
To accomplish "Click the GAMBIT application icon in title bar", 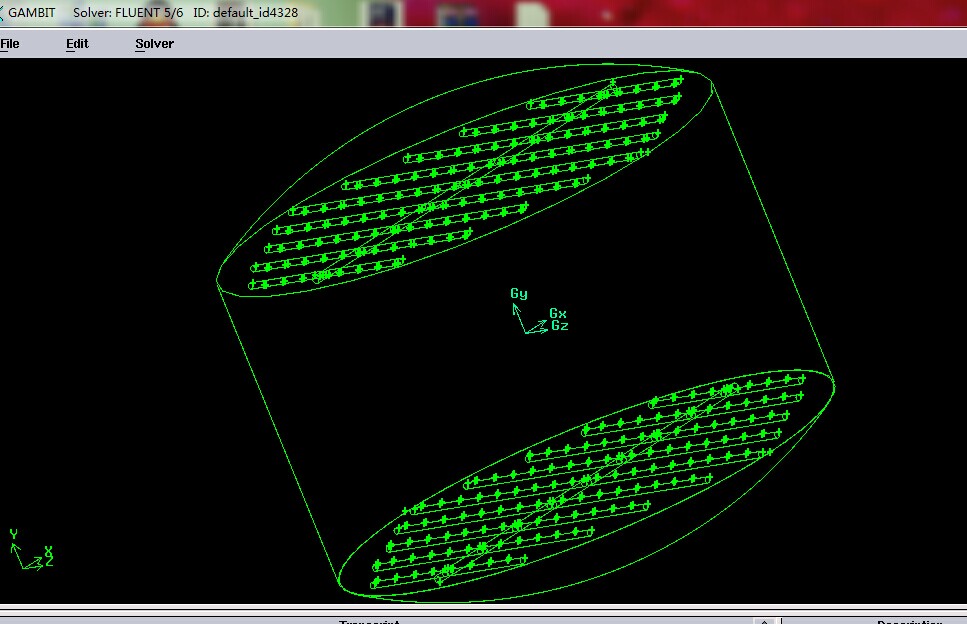I will [x=3, y=13].
